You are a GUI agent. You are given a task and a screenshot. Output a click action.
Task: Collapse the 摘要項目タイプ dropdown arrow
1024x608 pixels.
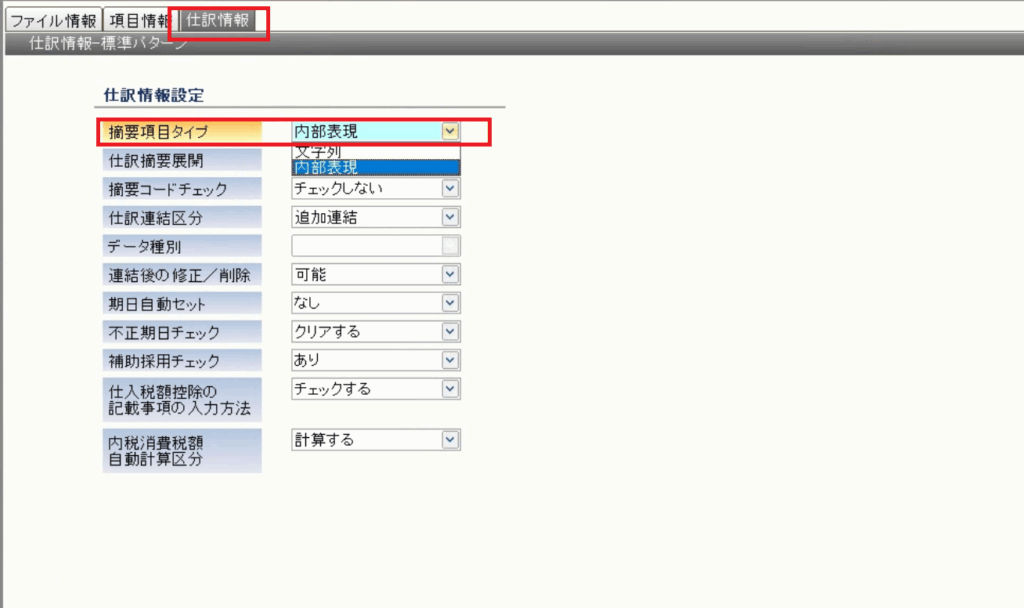[450, 131]
